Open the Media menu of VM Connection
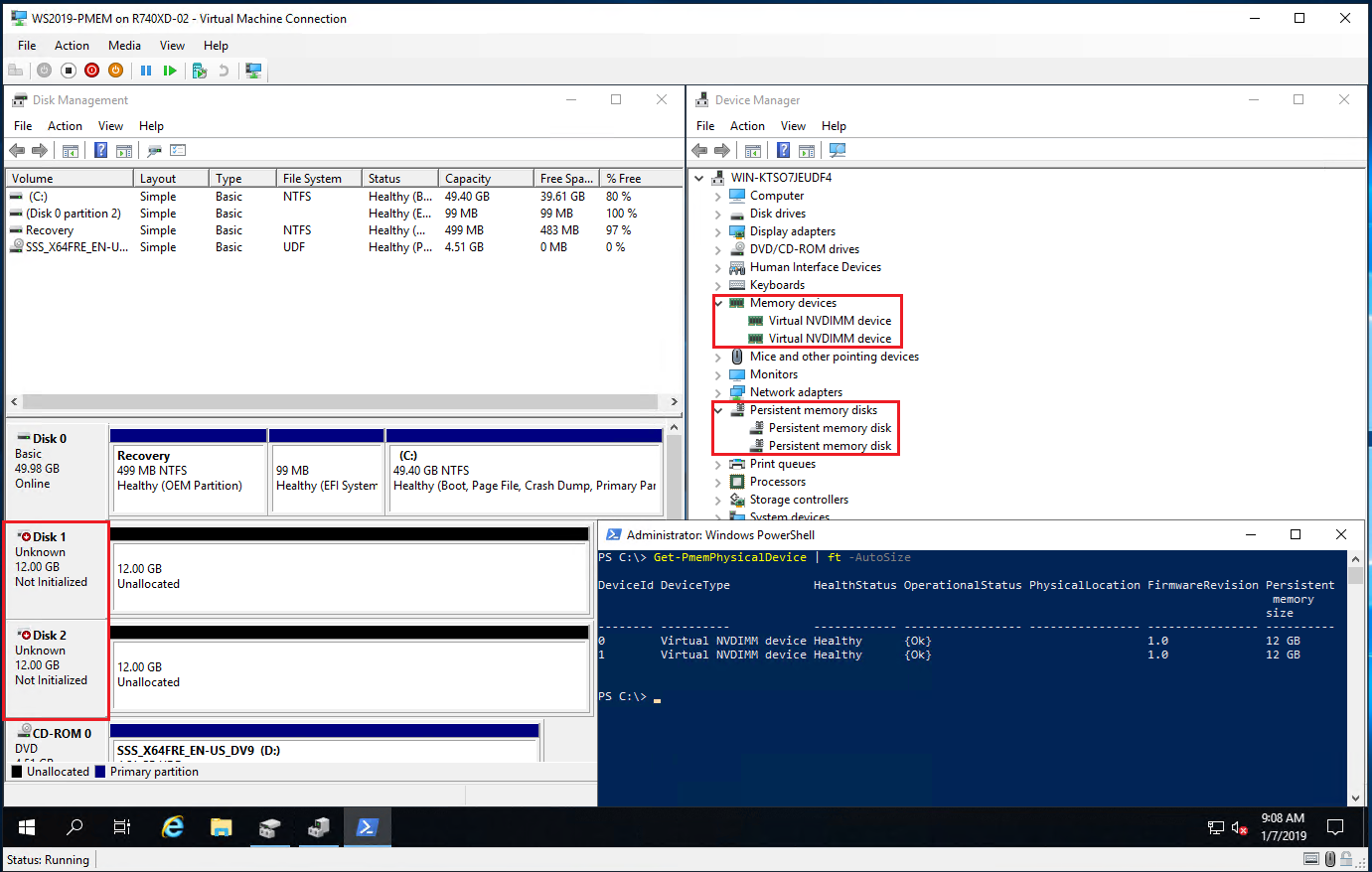The width and height of the screenshot is (1372, 872). 124,46
